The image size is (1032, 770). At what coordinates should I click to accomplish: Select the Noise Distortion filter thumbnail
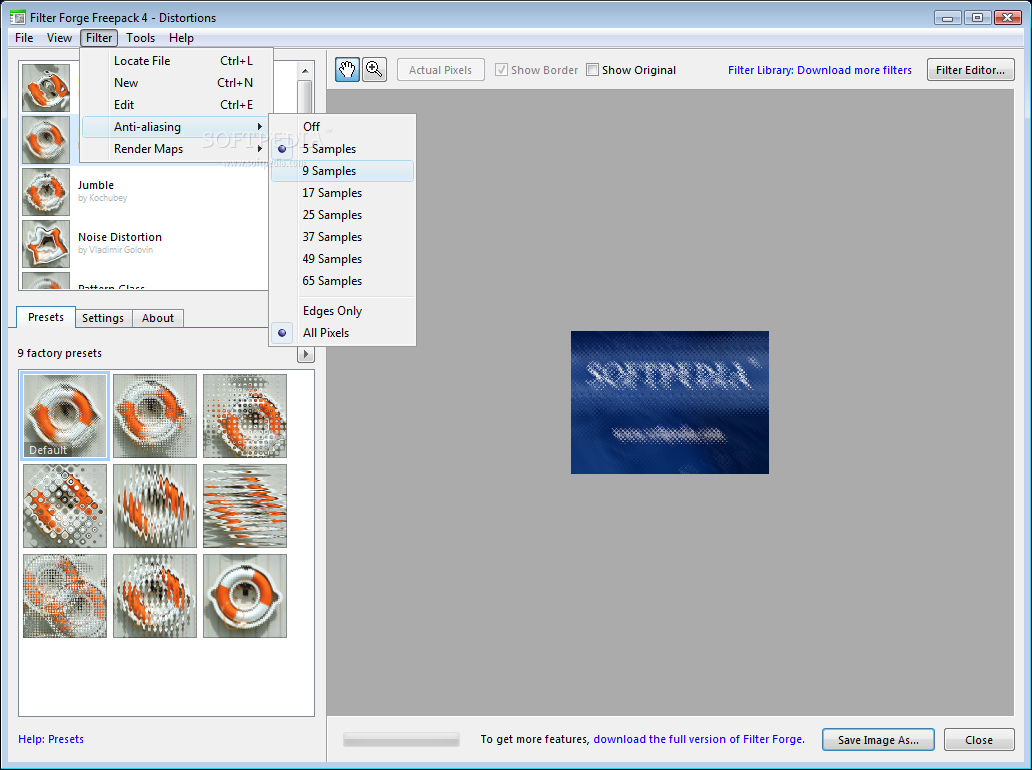46,244
